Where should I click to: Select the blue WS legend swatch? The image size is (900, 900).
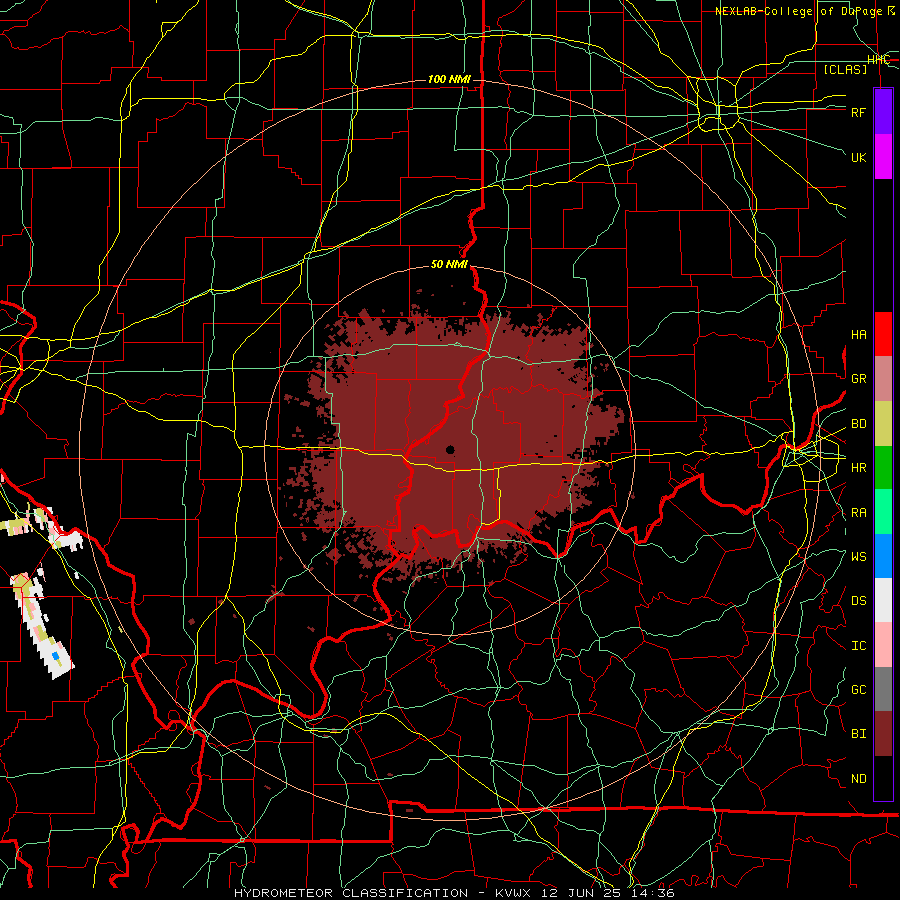coord(883,556)
